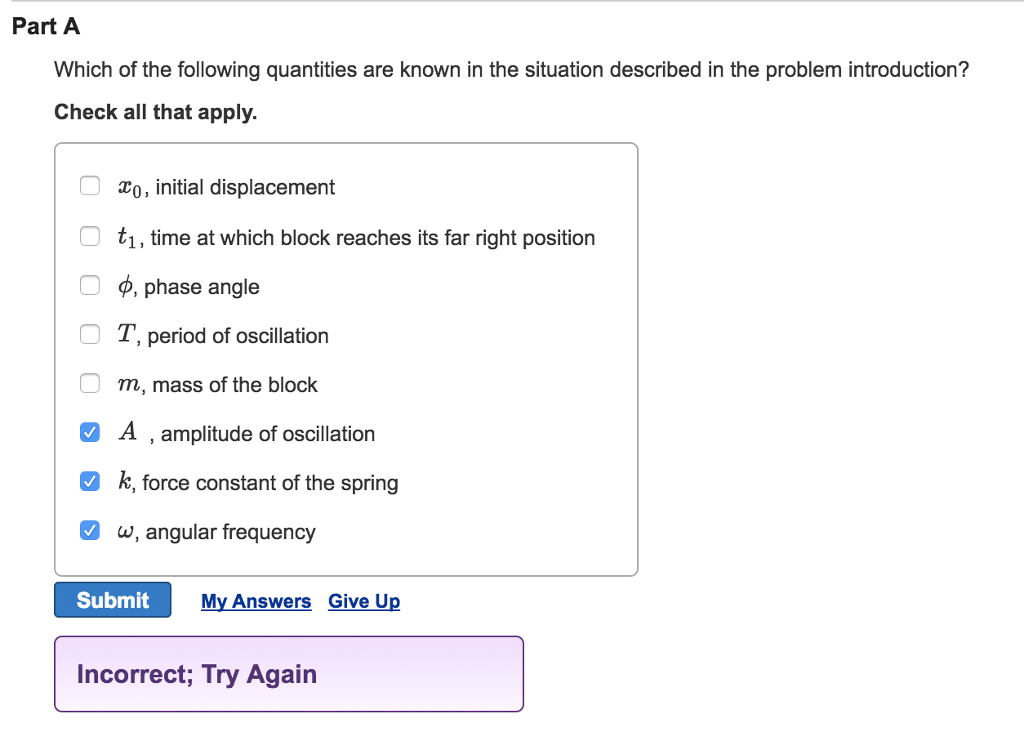Select the 'angular frequency' answer label
The height and width of the screenshot is (732, 1024).
215,532
